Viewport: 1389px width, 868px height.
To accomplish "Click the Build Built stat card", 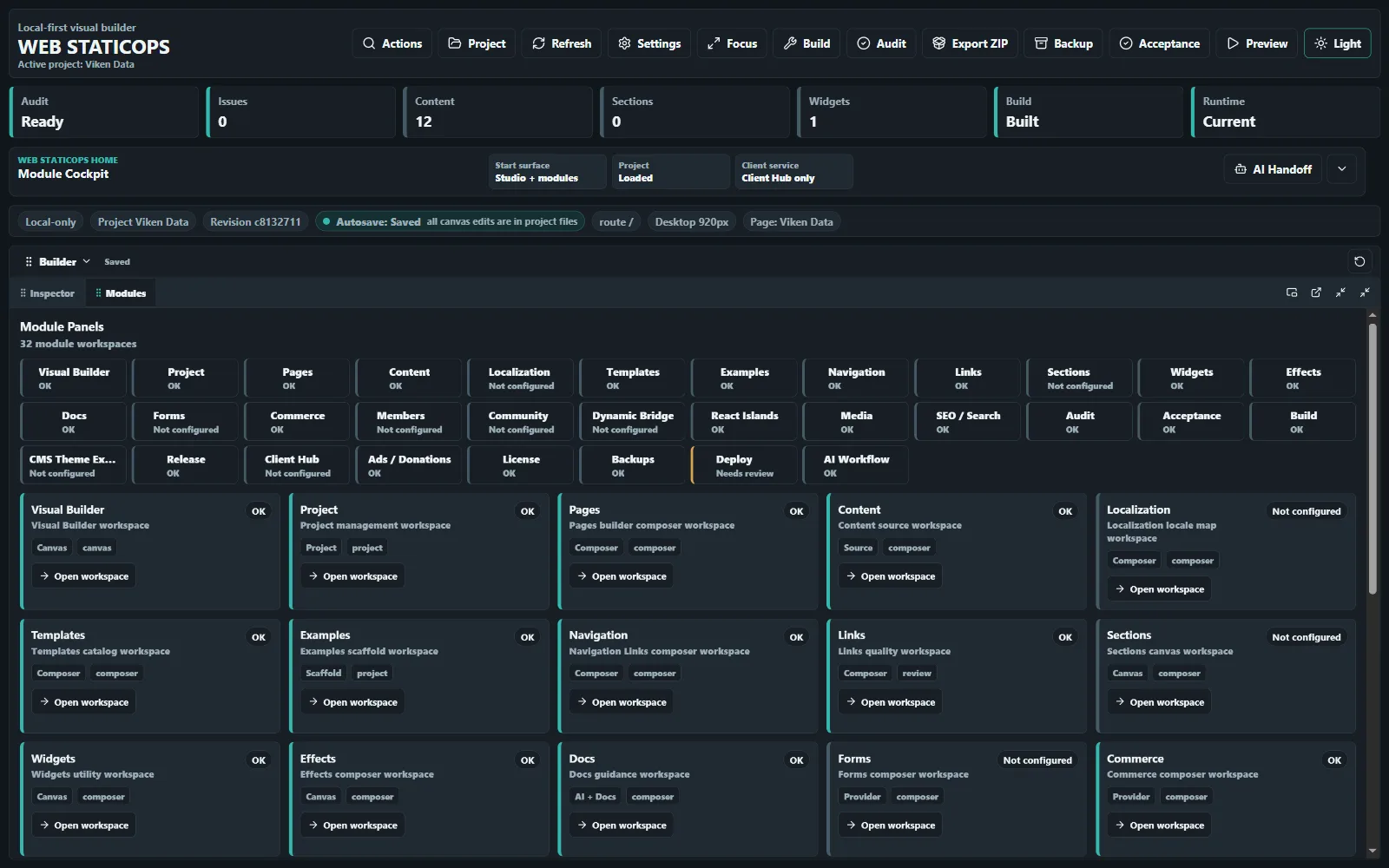I will click(1089, 112).
